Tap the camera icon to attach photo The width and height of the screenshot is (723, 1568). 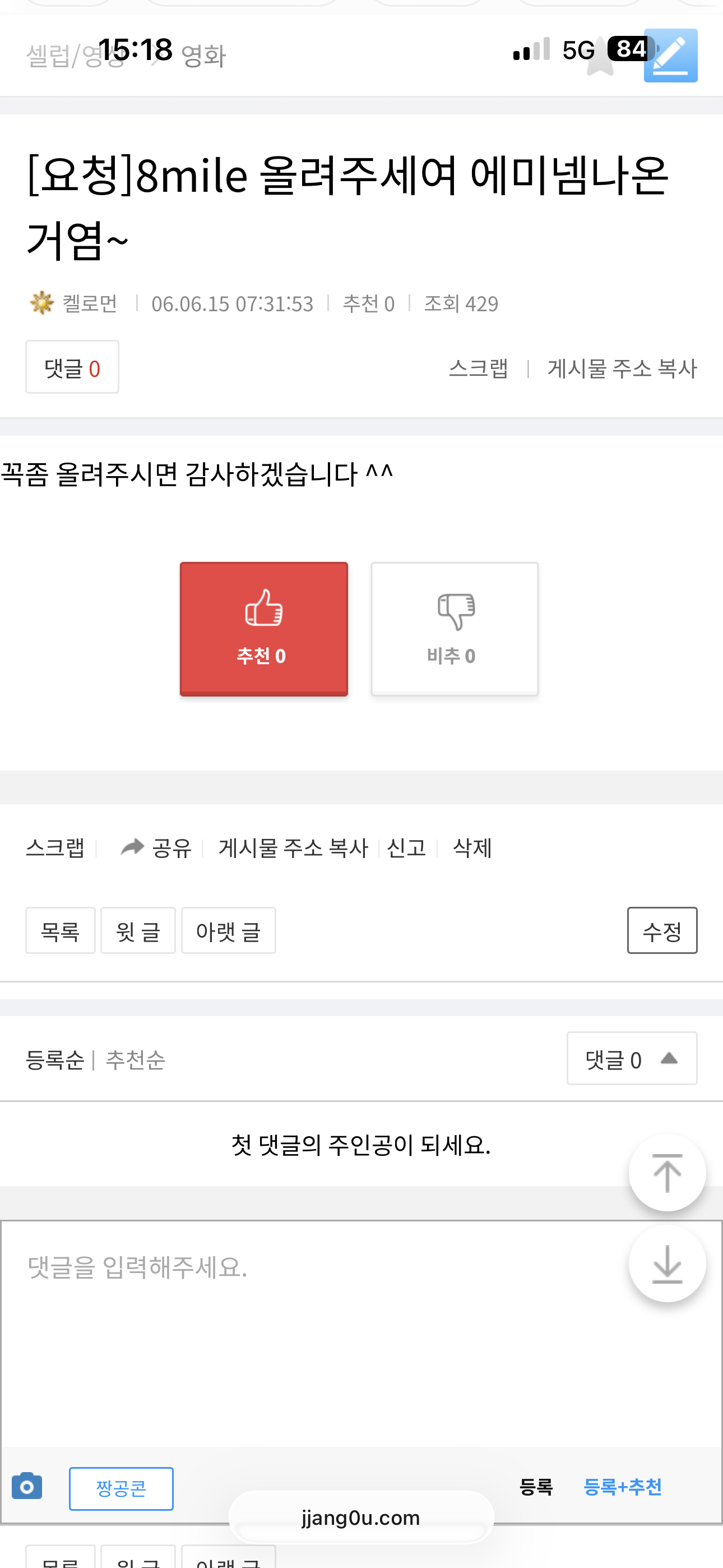pos(27,1487)
